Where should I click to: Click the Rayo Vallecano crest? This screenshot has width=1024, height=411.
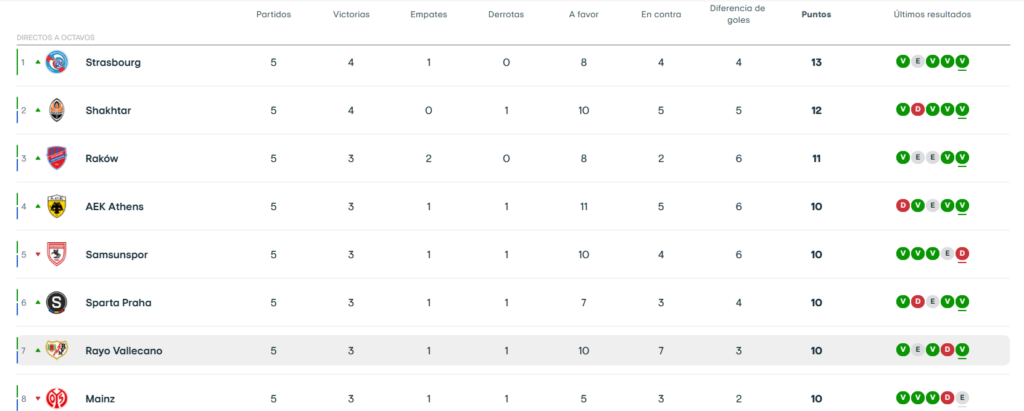click(x=57, y=350)
